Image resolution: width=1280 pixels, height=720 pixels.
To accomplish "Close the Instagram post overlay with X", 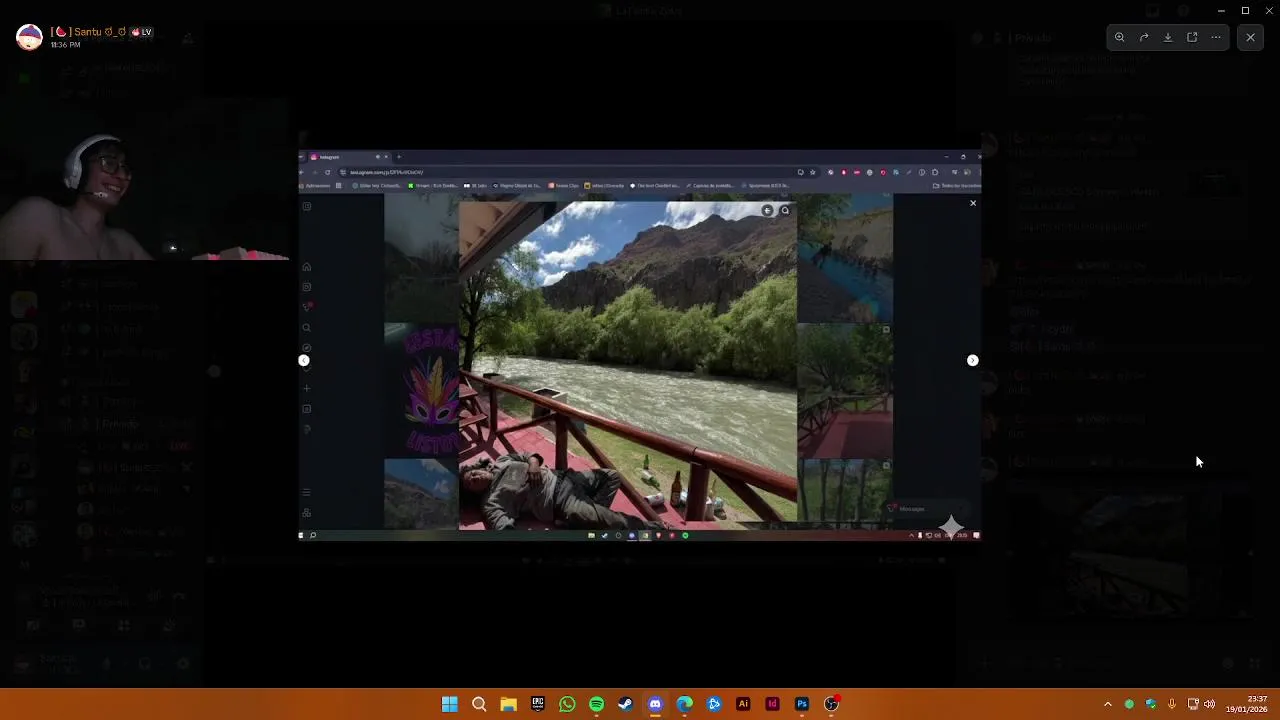I will (x=972, y=203).
